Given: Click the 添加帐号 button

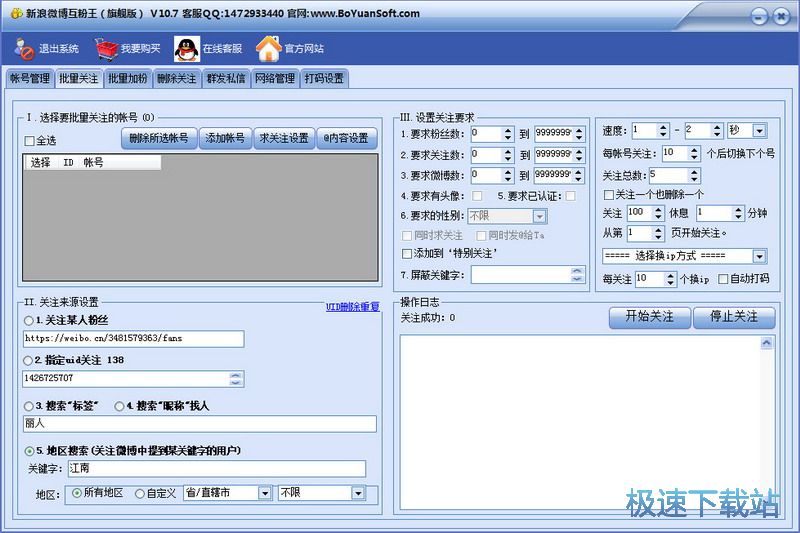Looking at the screenshot, I should [x=223, y=138].
